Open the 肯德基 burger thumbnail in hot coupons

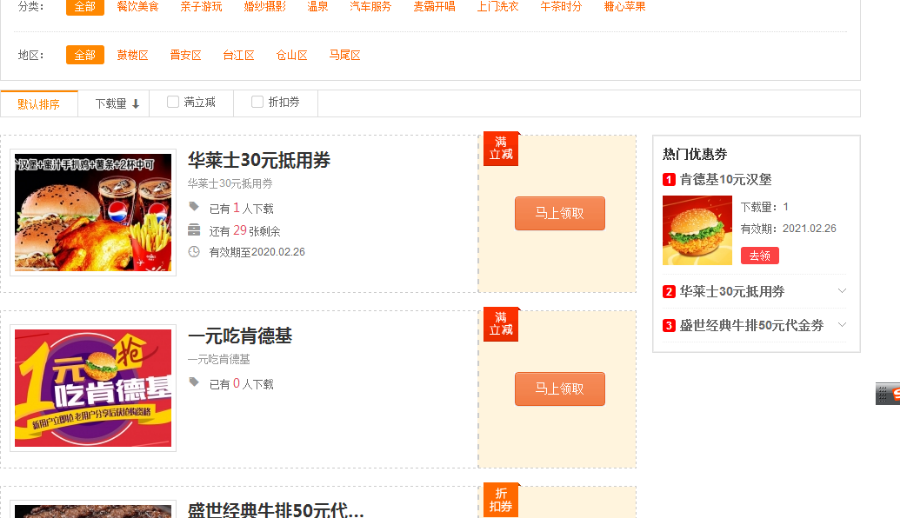(697, 230)
